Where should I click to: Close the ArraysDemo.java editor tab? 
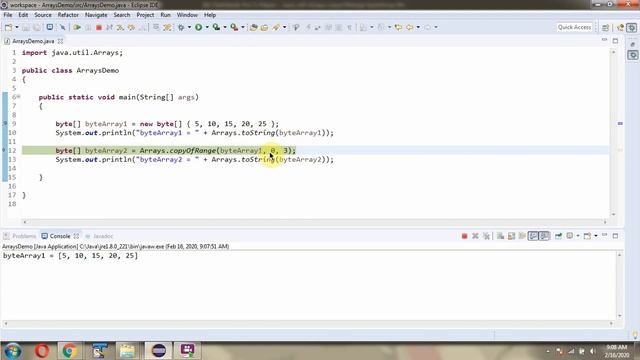tap(60, 41)
